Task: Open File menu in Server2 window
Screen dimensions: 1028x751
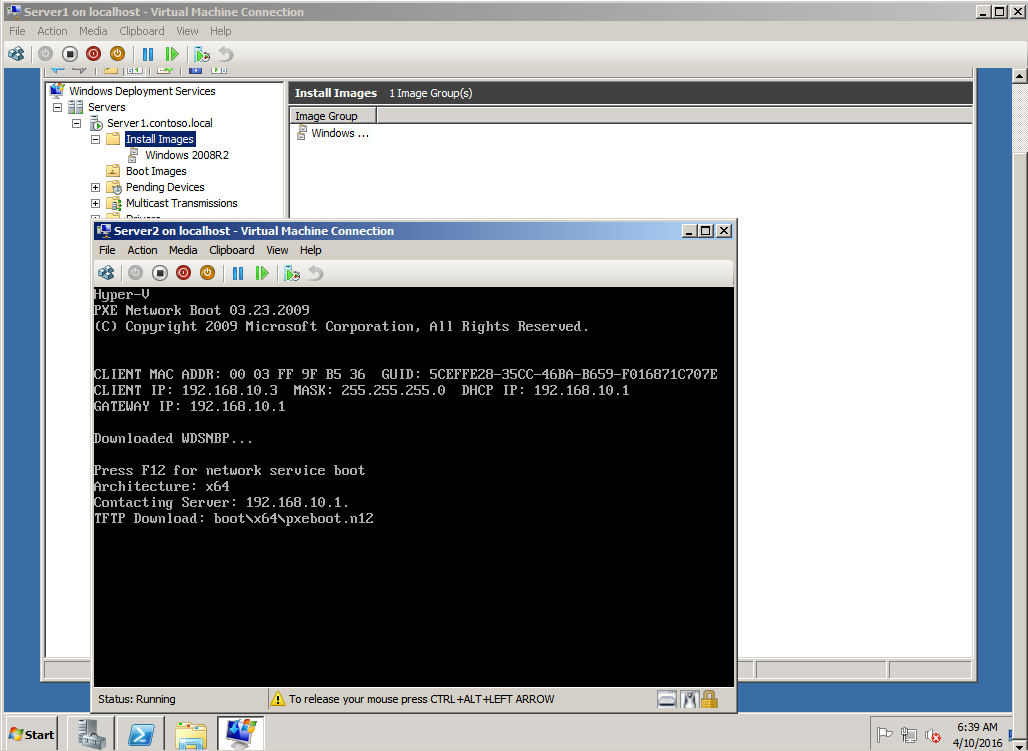Action: point(107,250)
